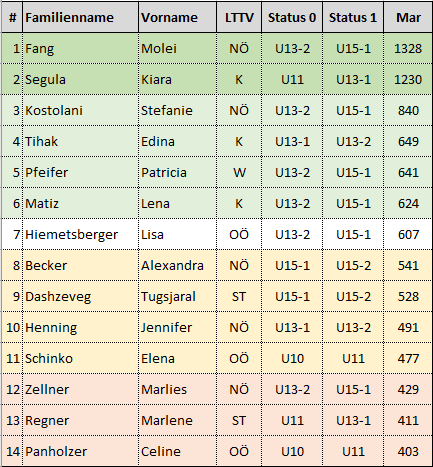Screen dimensions: 433x467
Task: Click the Vorname column header
Action: pos(177,17)
